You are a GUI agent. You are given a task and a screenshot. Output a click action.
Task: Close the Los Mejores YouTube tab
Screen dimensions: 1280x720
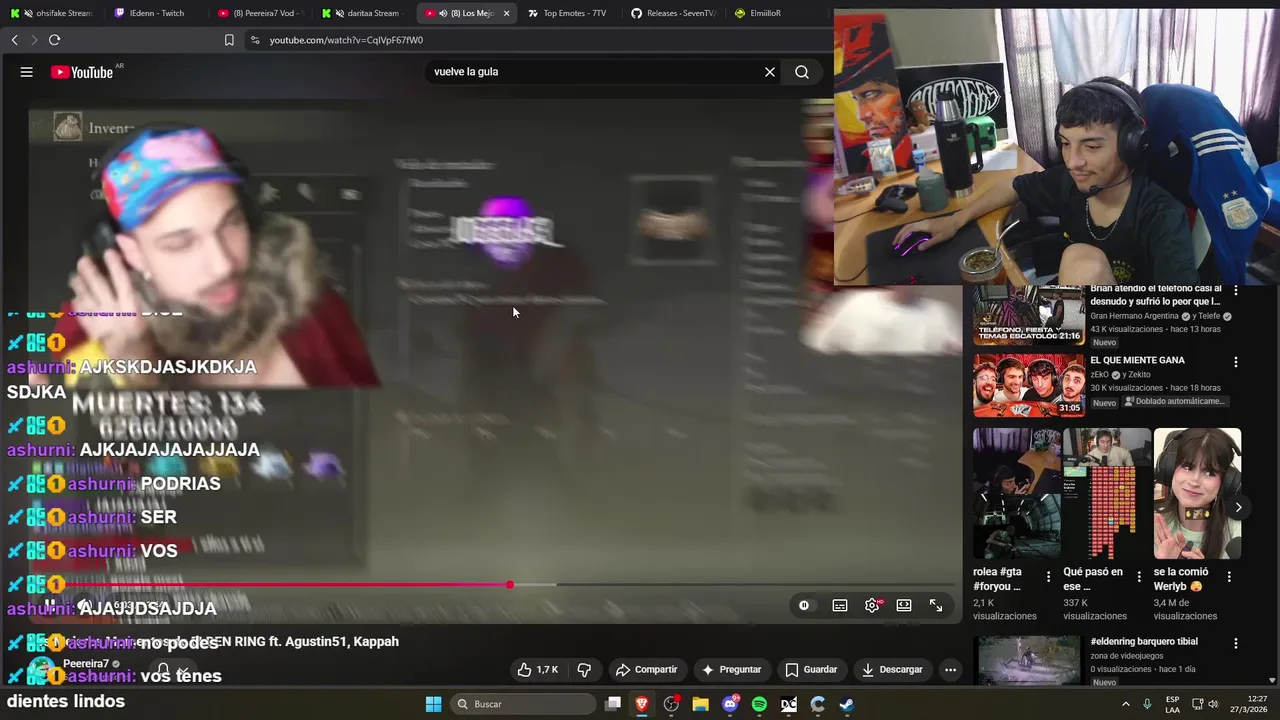[506, 13]
